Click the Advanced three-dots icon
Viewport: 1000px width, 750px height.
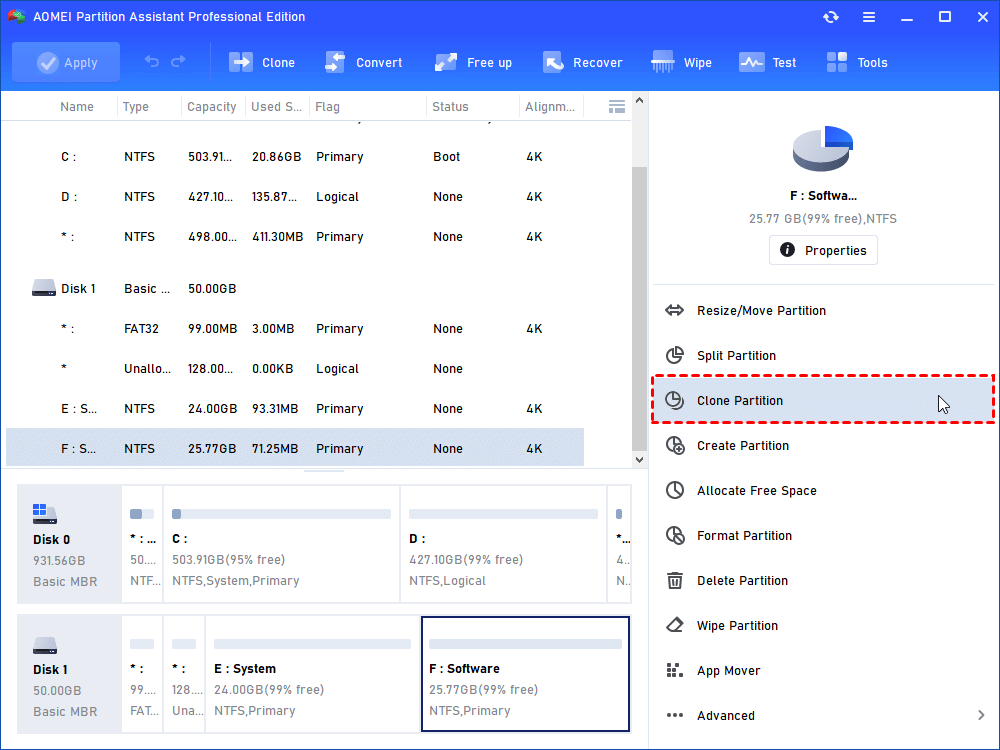675,716
